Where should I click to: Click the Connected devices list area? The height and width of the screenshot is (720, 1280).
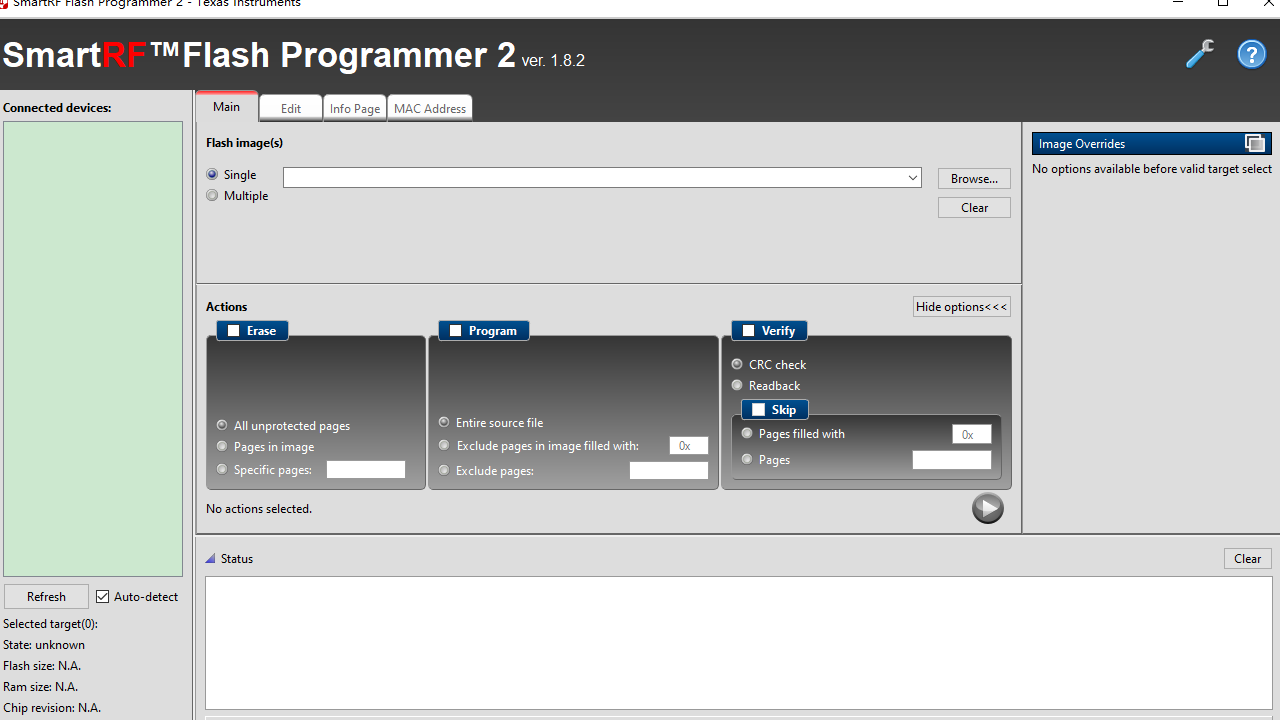(x=93, y=349)
